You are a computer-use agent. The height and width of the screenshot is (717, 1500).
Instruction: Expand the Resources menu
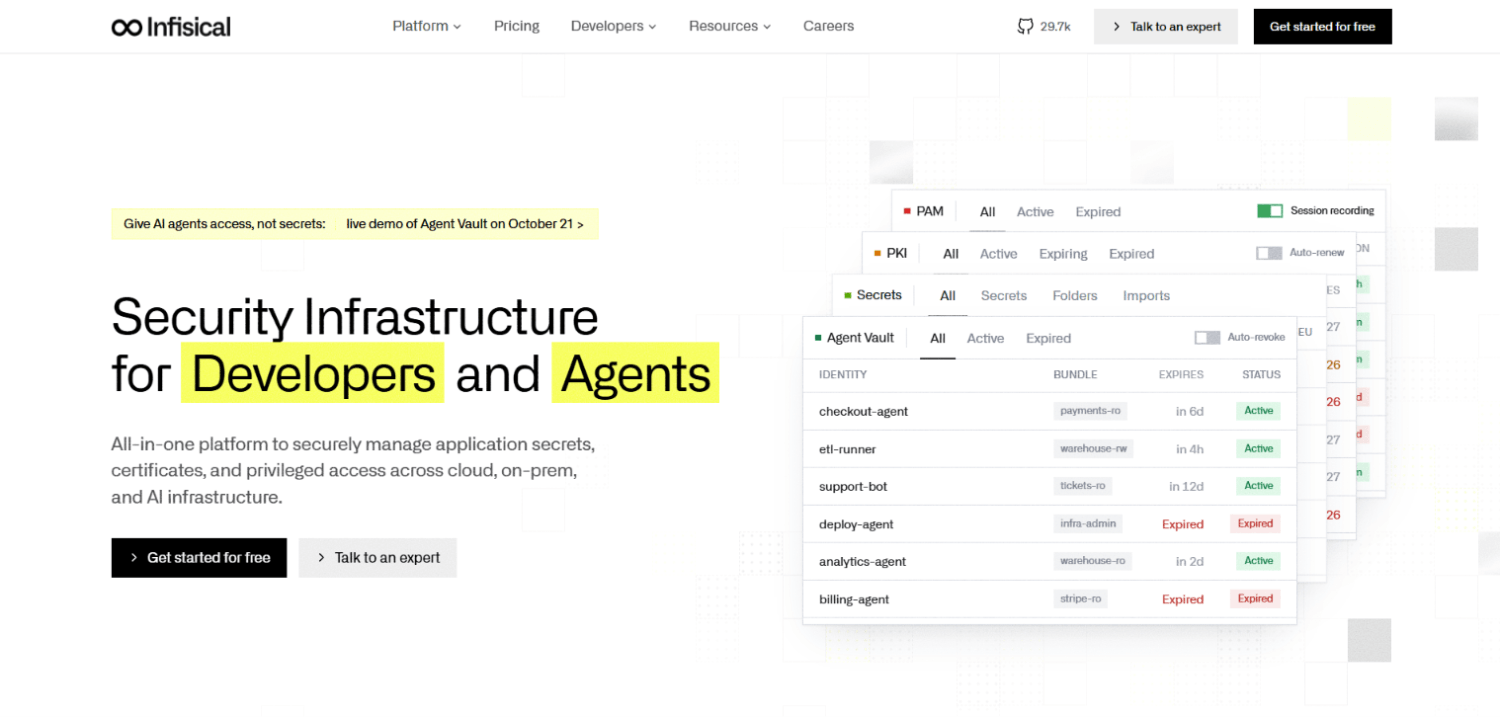(x=730, y=26)
